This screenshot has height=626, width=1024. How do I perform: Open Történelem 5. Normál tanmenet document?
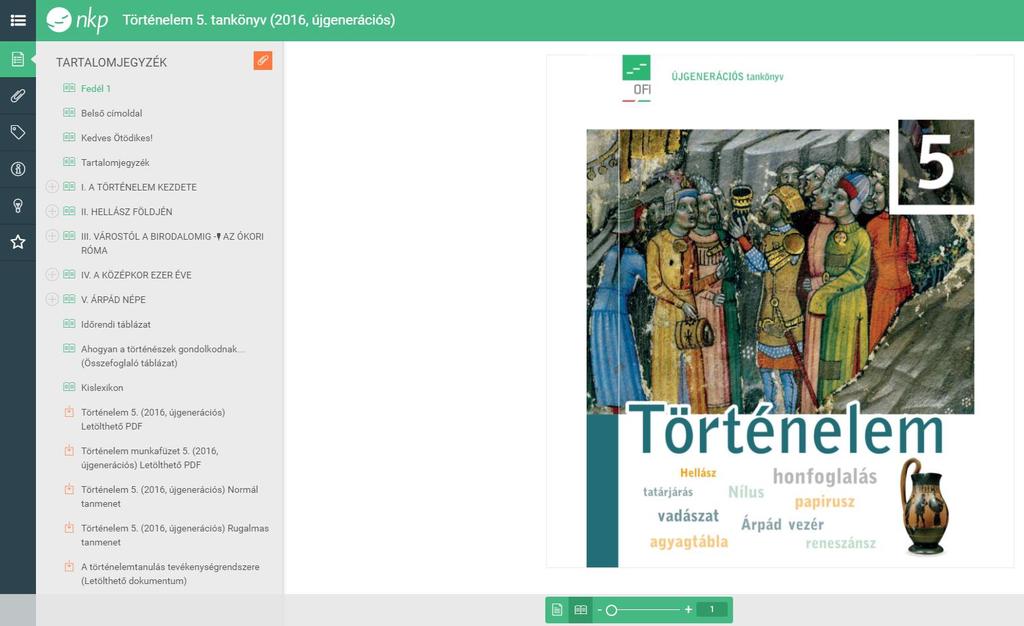point(169,496)
